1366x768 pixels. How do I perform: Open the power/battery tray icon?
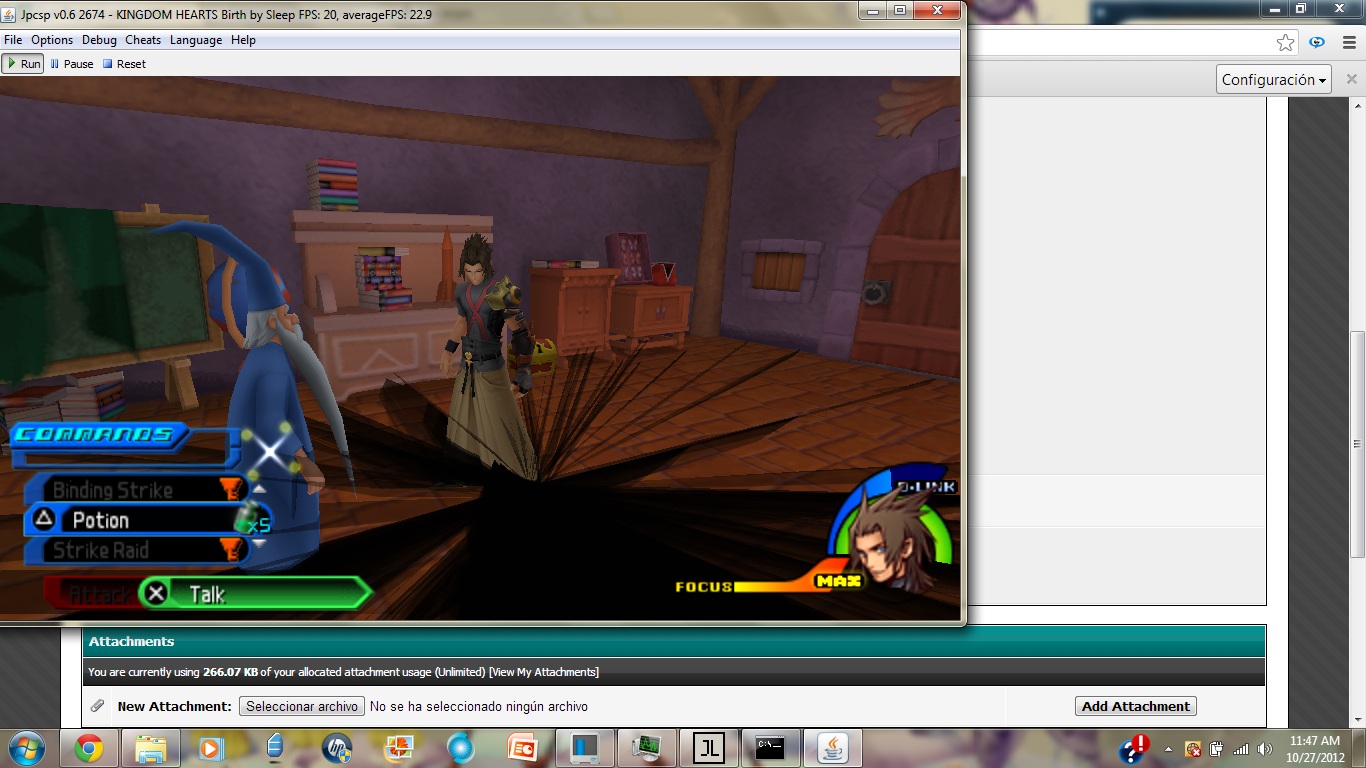point(1216,749)
